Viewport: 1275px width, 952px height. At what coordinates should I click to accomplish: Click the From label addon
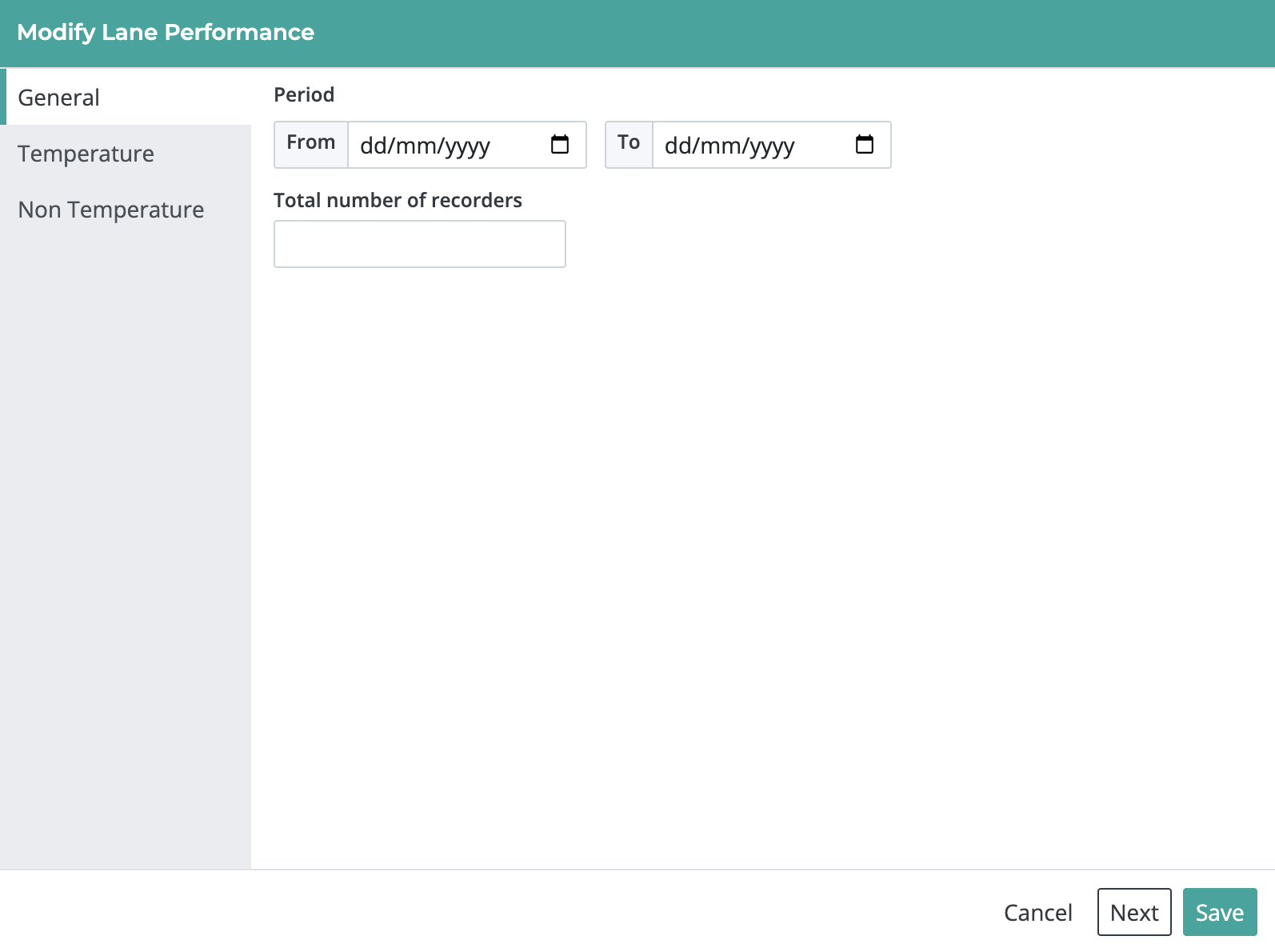click(x=311, y=145)
